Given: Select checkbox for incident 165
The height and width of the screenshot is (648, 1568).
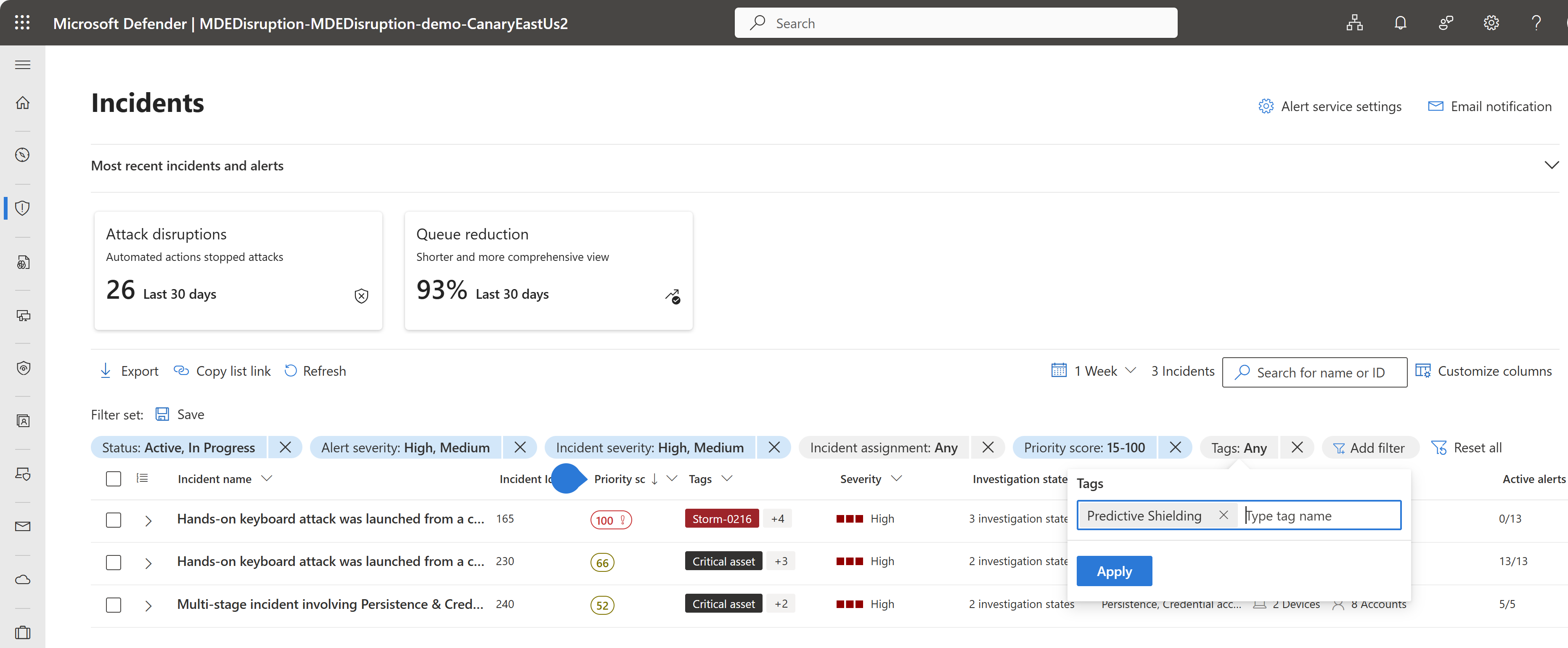Looking at the screenshot, I should (x=113, y=520).
